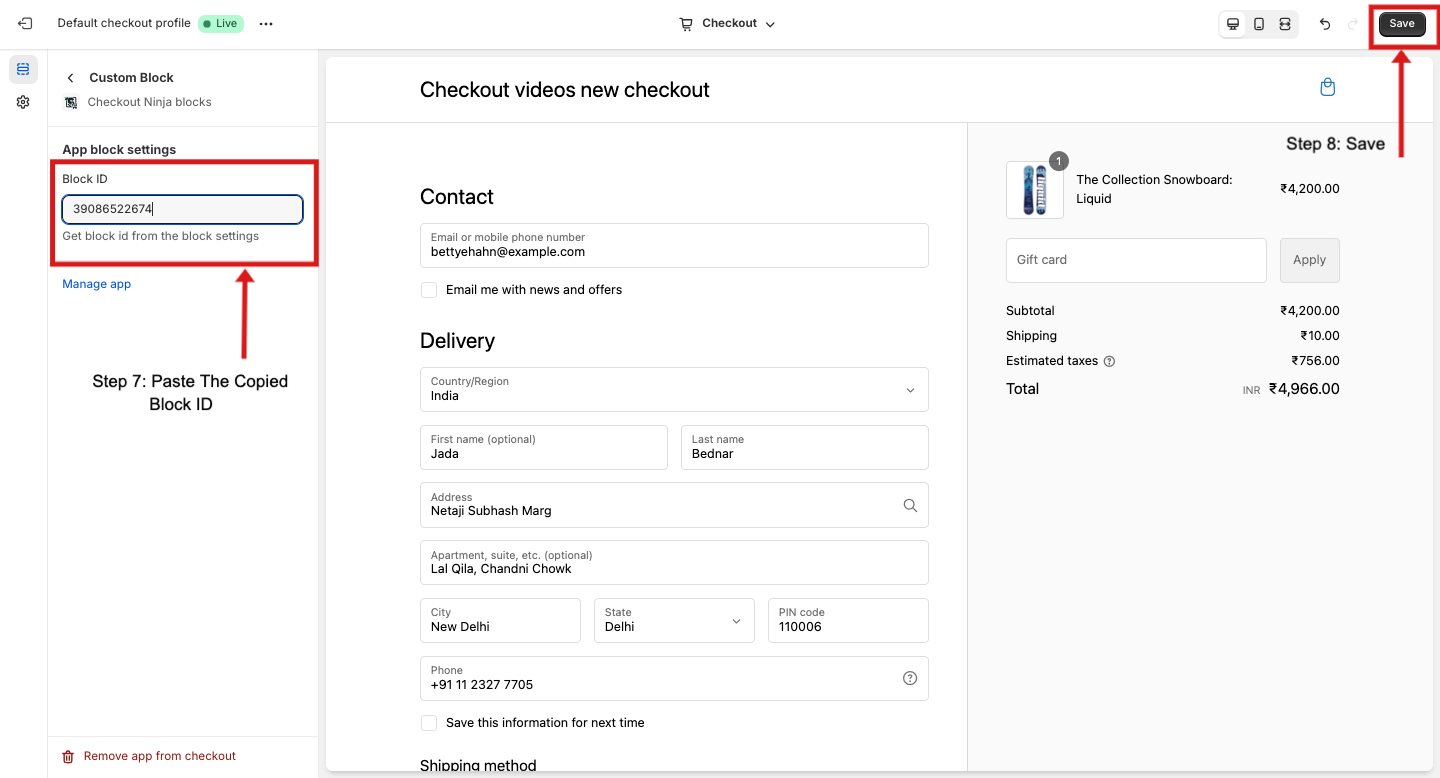Open the Checkout page selector dropdown
The width and height of the screenshot is (1440, 778).
coord(728,24)
